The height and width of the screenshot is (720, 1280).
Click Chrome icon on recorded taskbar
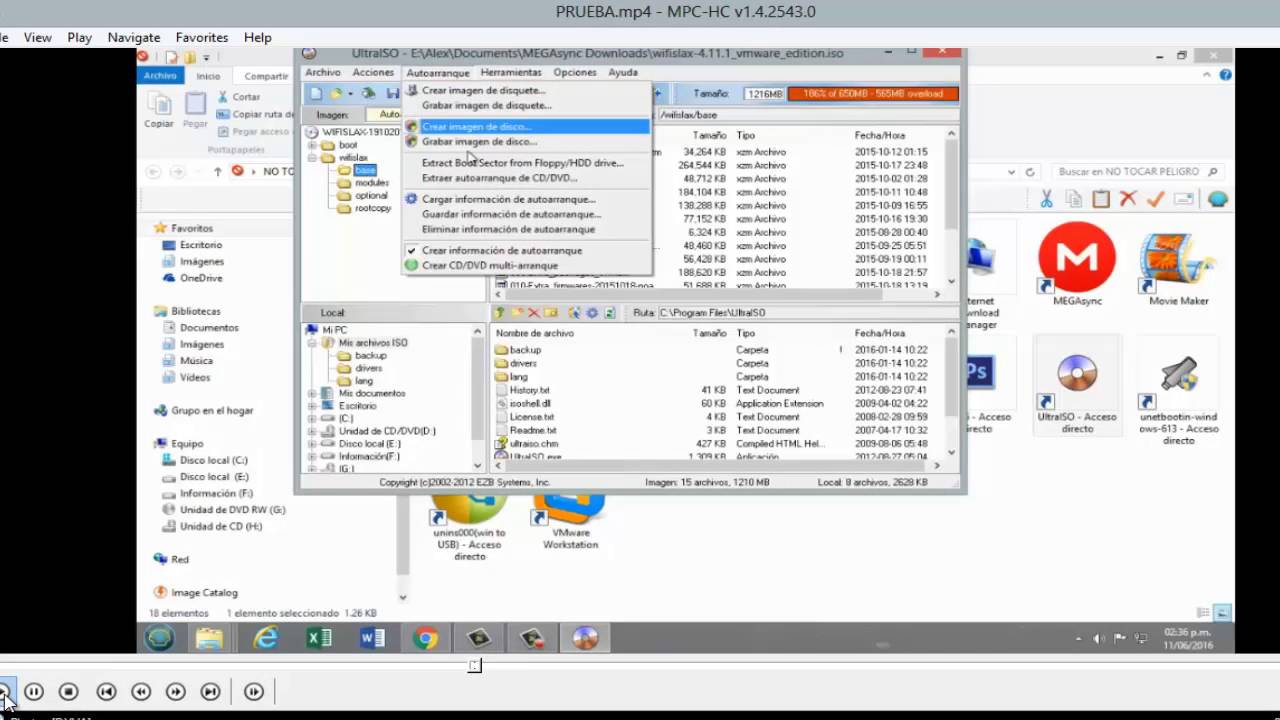426,638
